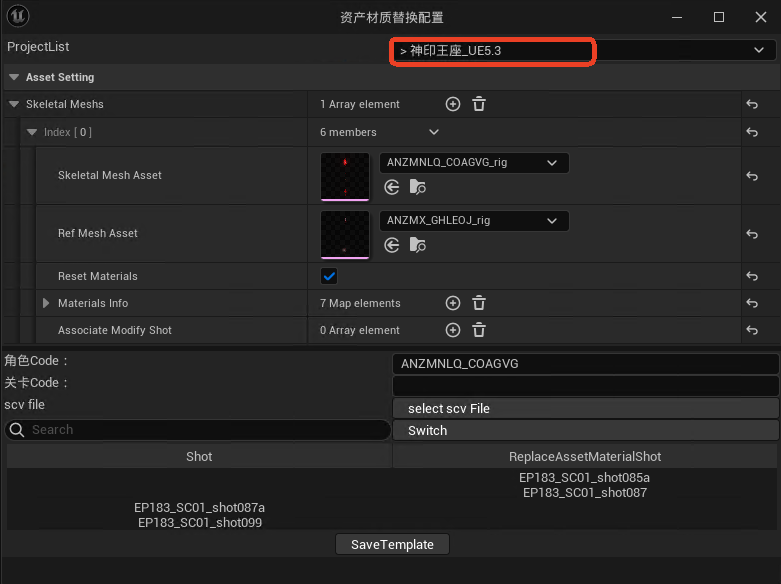
Task: Uncheck the Reset Materials checkbox
Action: [x=329, y=276]
